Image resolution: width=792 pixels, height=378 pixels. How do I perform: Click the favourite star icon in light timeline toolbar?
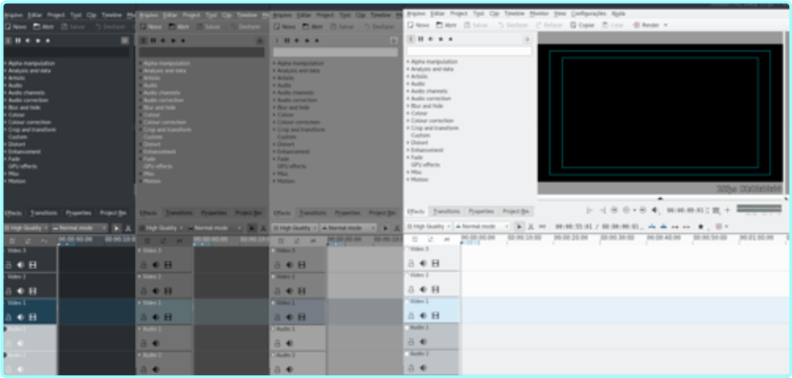pos(701,226)
